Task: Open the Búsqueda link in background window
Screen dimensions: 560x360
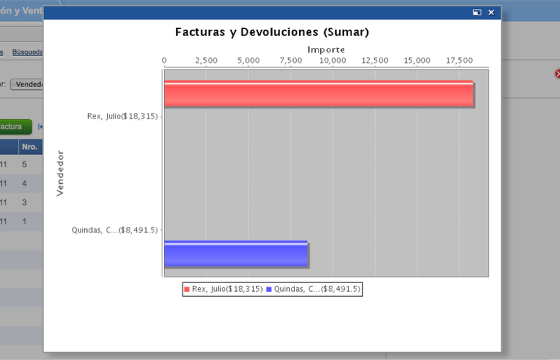Action: (28, 52)
